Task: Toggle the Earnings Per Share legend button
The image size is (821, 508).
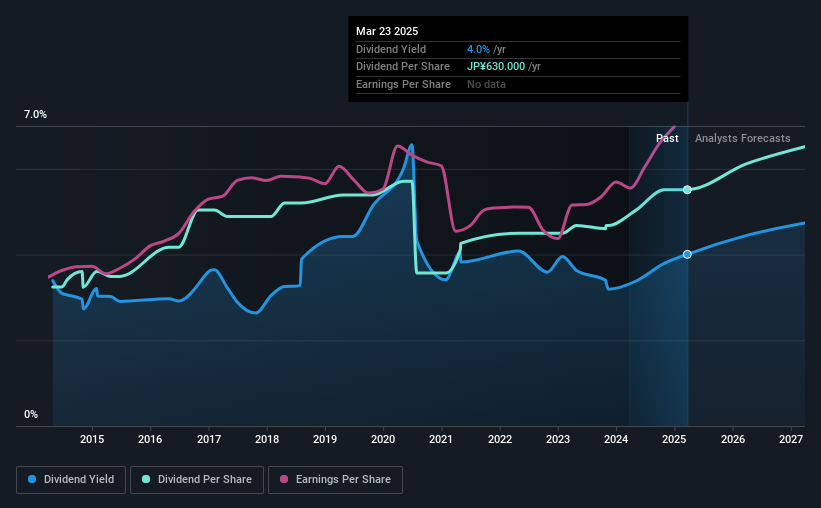Action: 335,480
